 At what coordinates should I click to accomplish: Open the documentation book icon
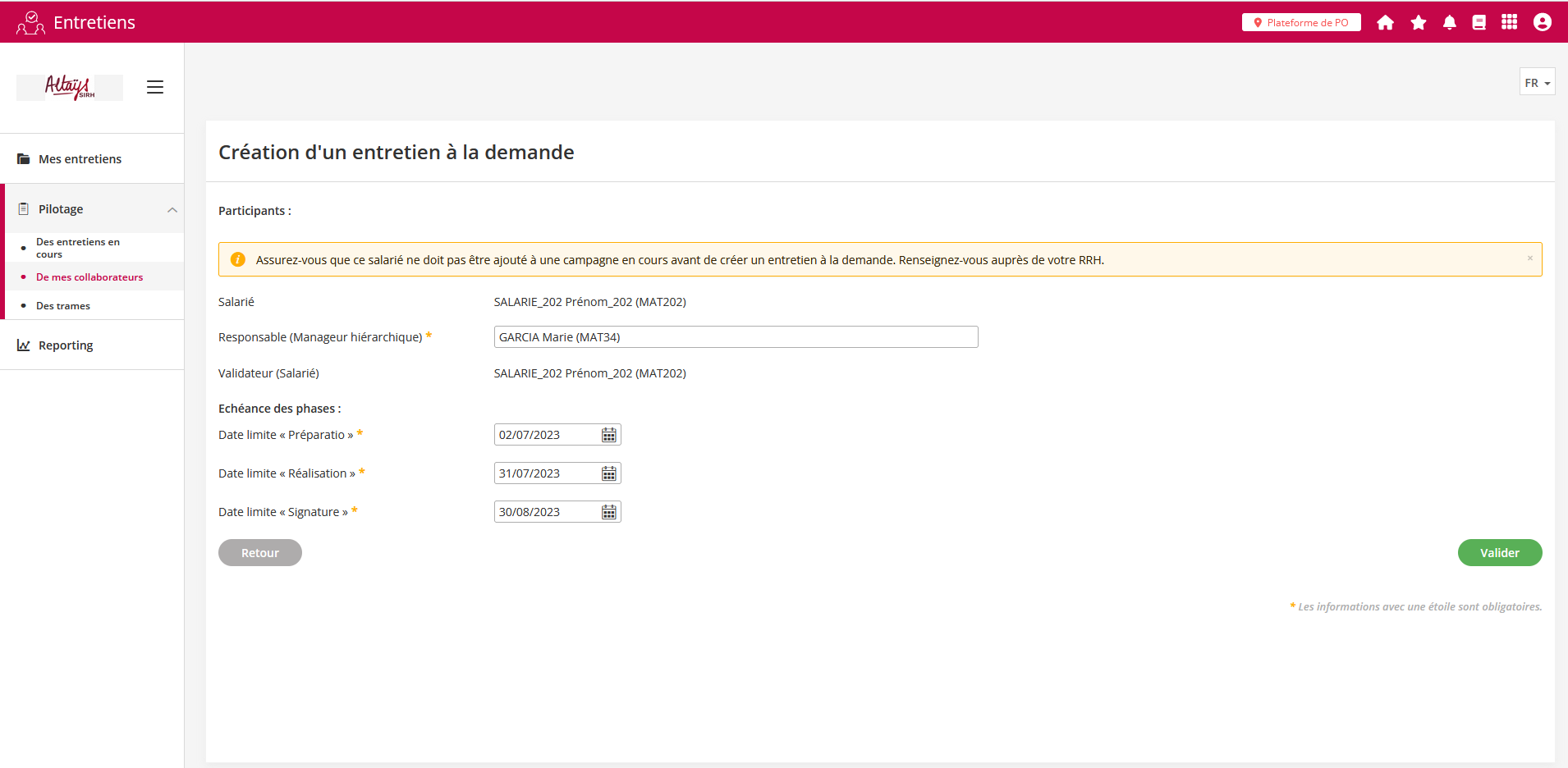pos(1479,23)
